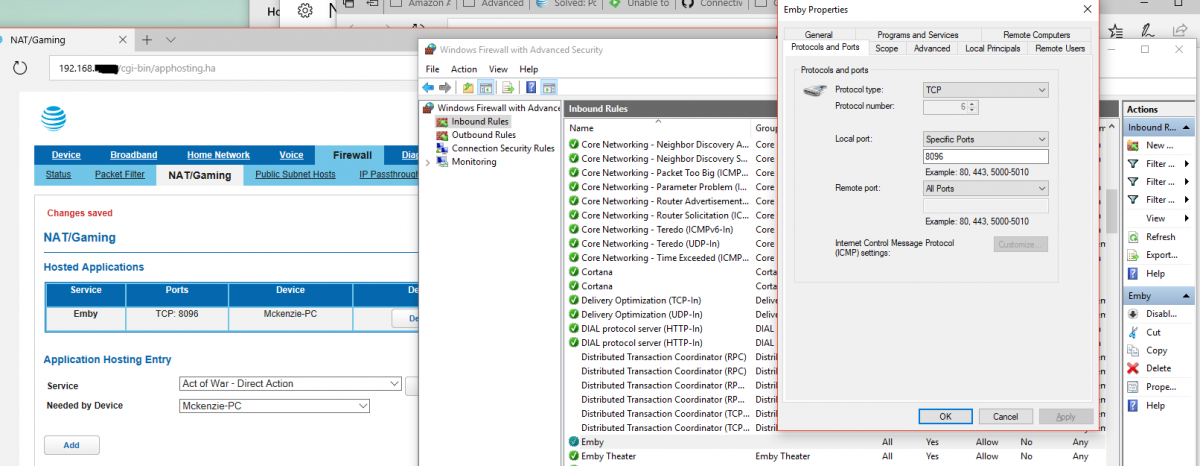The width and height of the screenshot is (1200, 466).
Task: Click the Refresh action icon
Action: (1133, 237)
